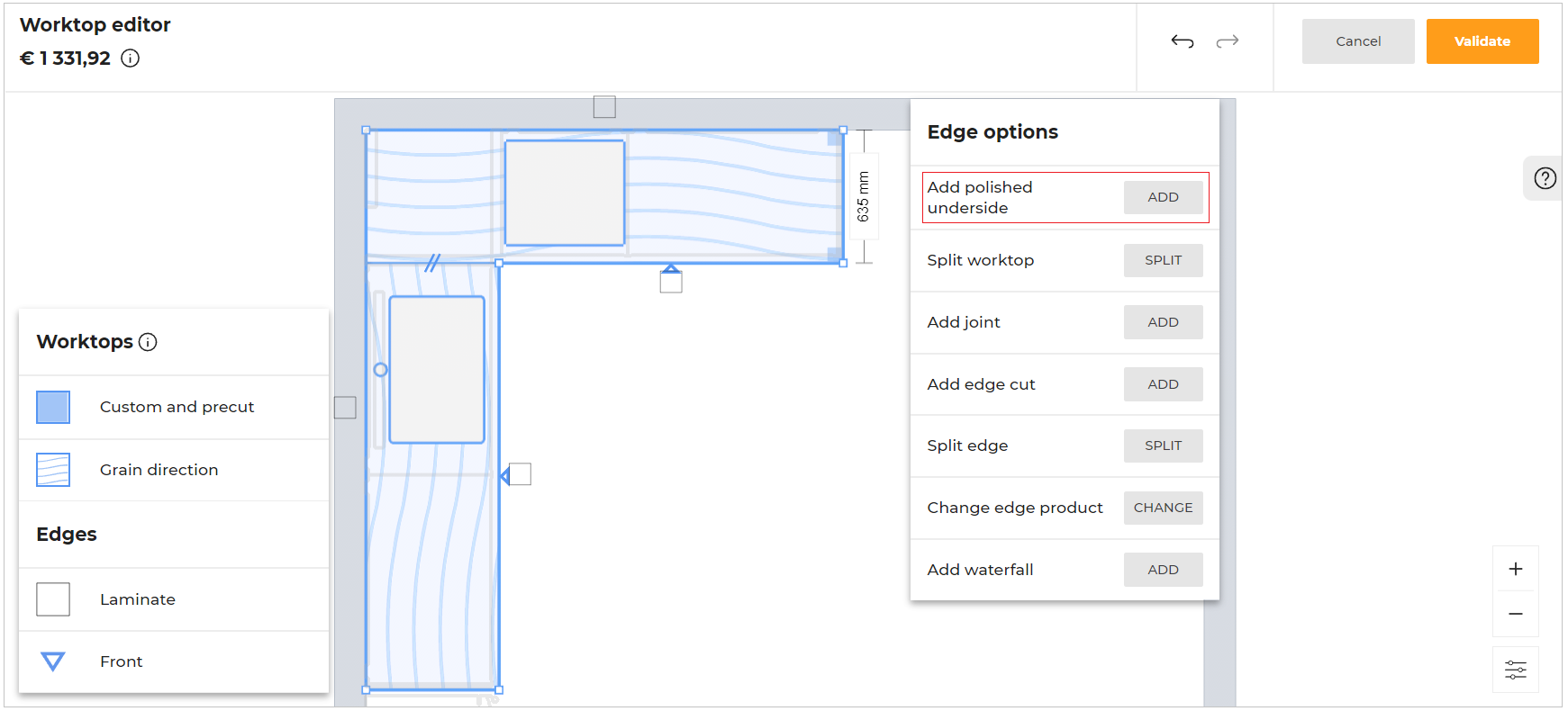Viewport: 1568px width, 711px height.
Task: Add an edge cut
Action: click(1163, 384)
